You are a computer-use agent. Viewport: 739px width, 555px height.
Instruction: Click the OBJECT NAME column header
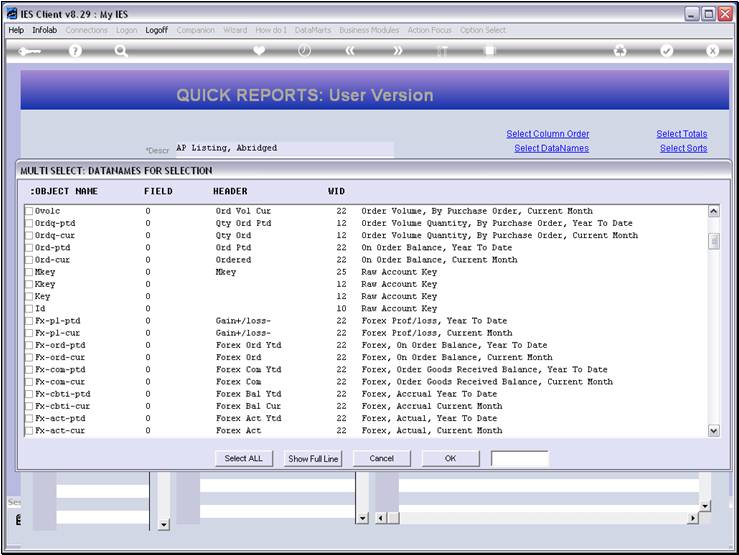coord(64,191)
